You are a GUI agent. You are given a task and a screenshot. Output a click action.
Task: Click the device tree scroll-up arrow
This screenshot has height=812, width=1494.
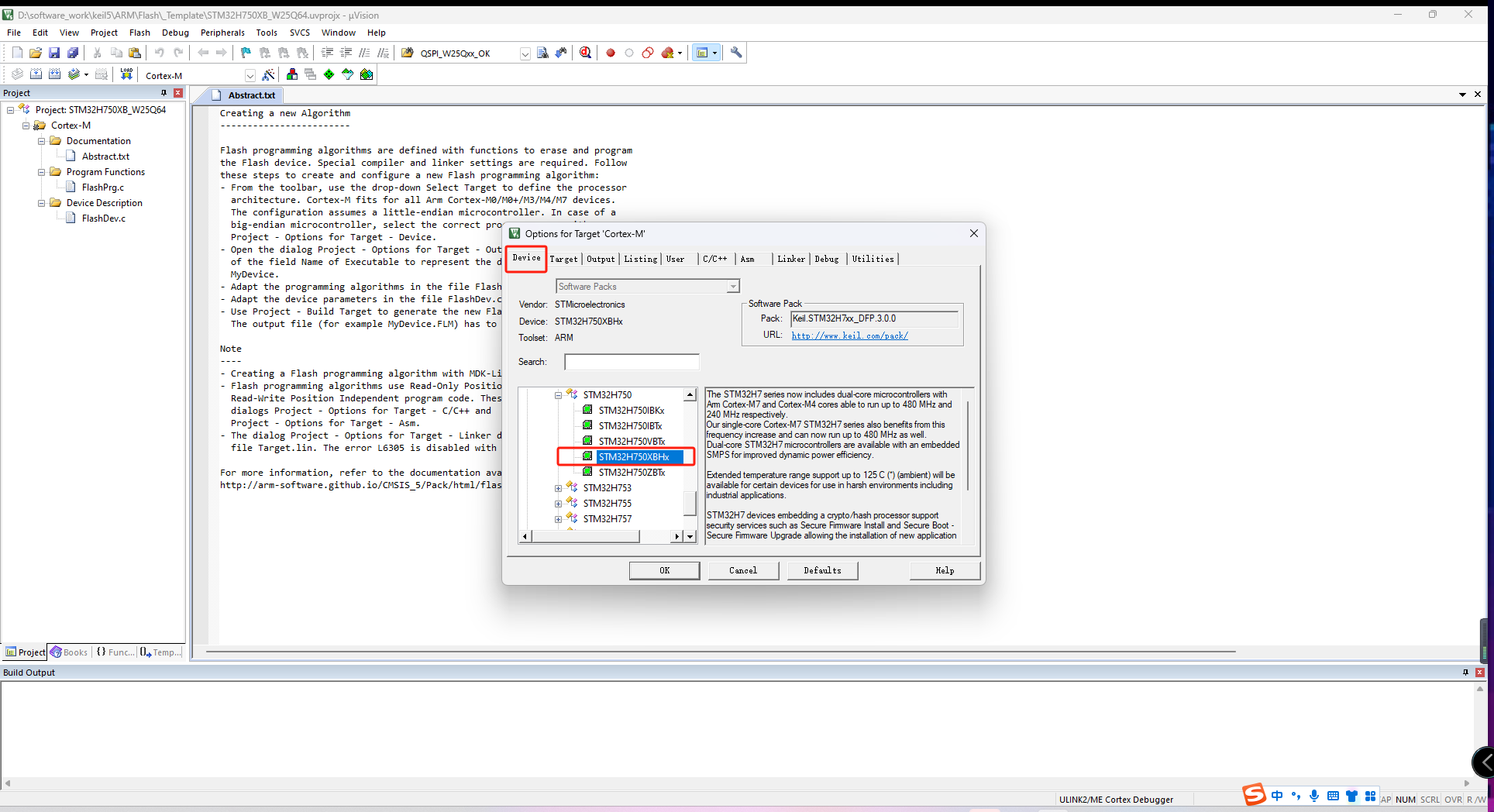(x=690, y=394)
